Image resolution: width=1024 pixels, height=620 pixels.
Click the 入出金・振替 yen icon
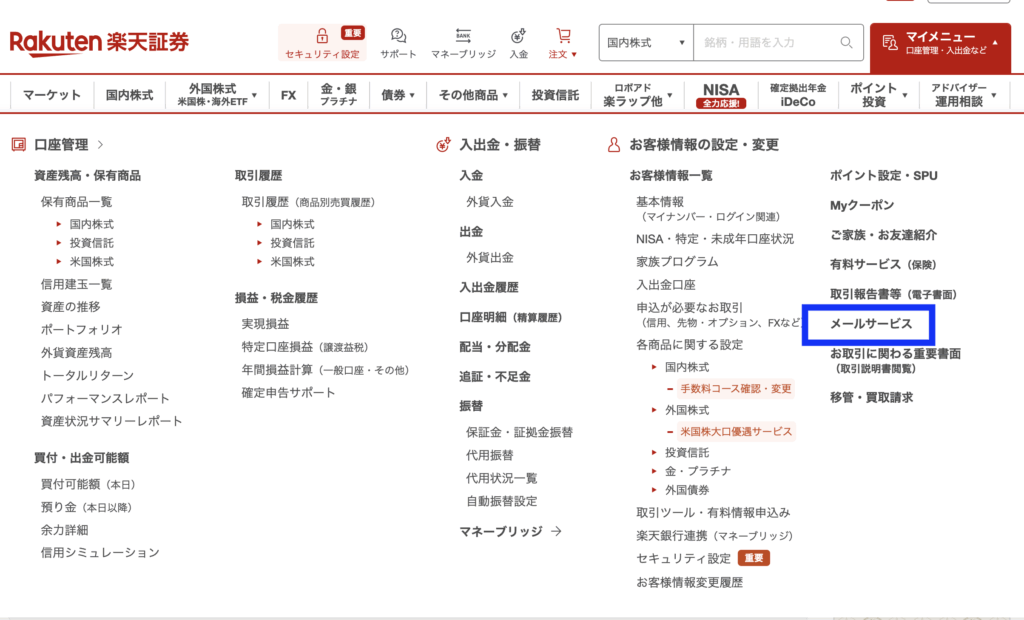point(443,144)
